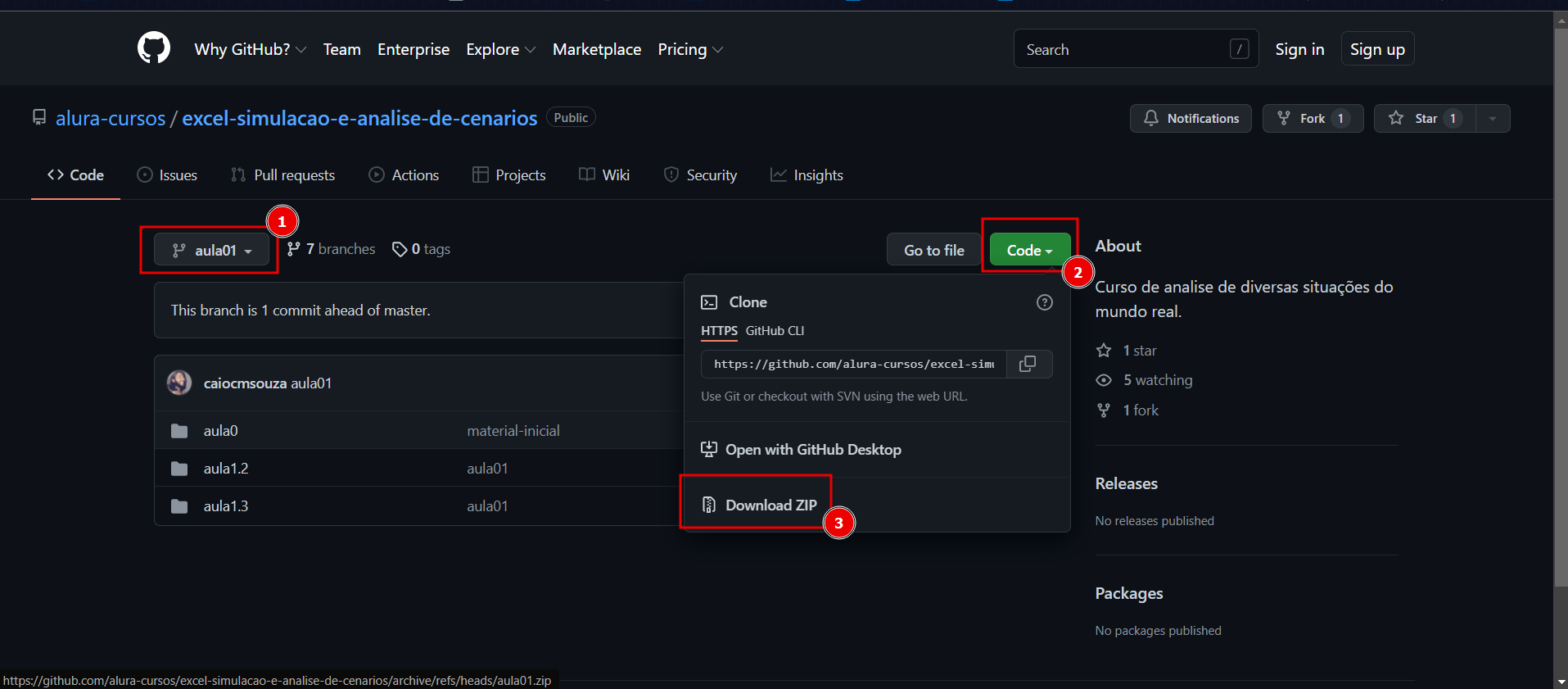Click the caiocmsouza avatar image
The width and height of the screenshot is (1568, 689).
[179, 383]
